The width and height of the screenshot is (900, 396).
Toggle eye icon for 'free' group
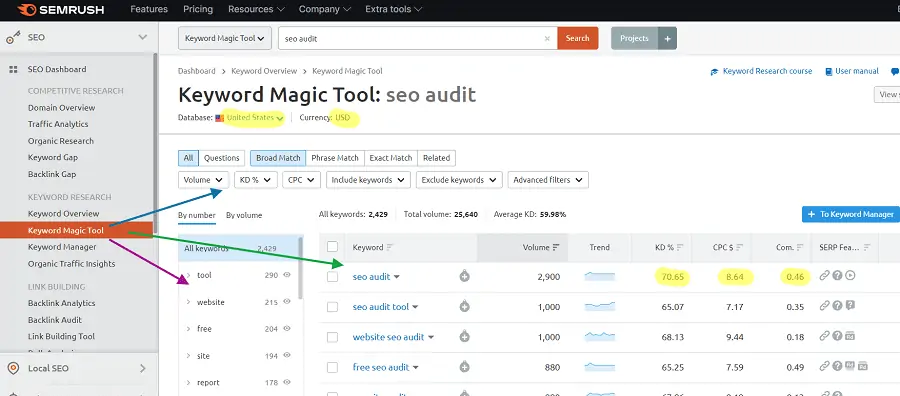point(288,329)
